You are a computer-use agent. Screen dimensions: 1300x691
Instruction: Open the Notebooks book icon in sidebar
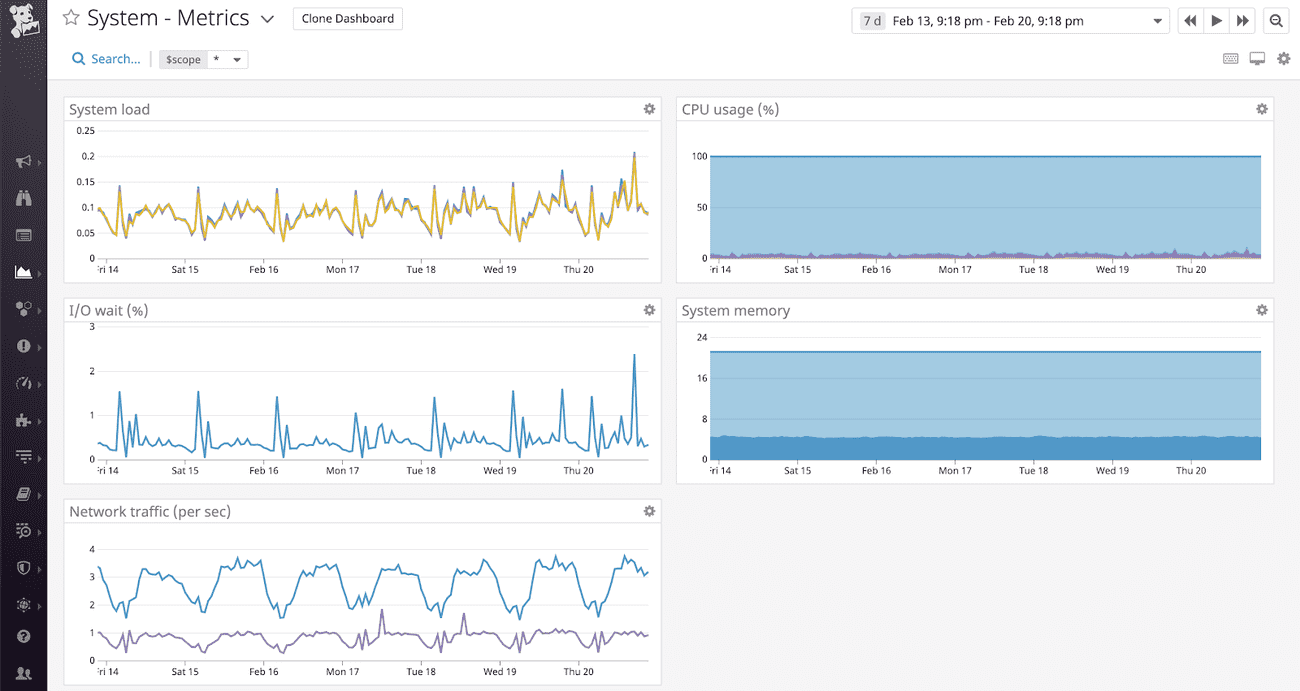(x=24, y=494)
